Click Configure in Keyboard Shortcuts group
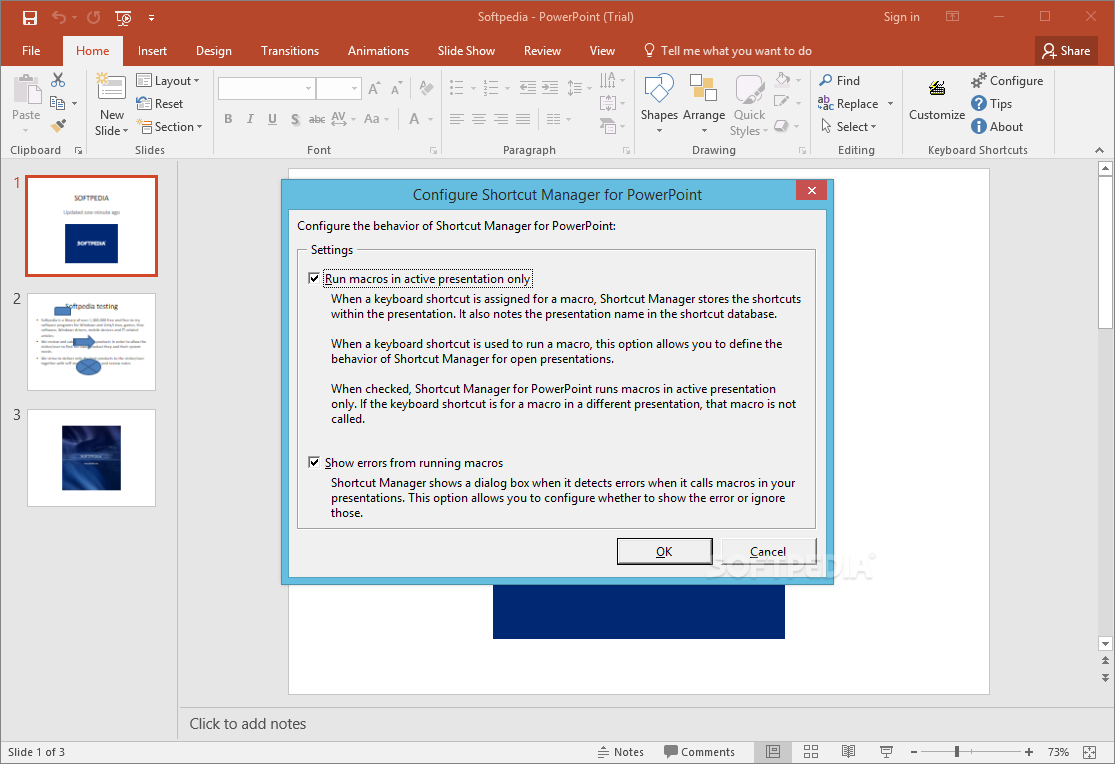This screenshot has height=764, width=1115. (1007, 80)
